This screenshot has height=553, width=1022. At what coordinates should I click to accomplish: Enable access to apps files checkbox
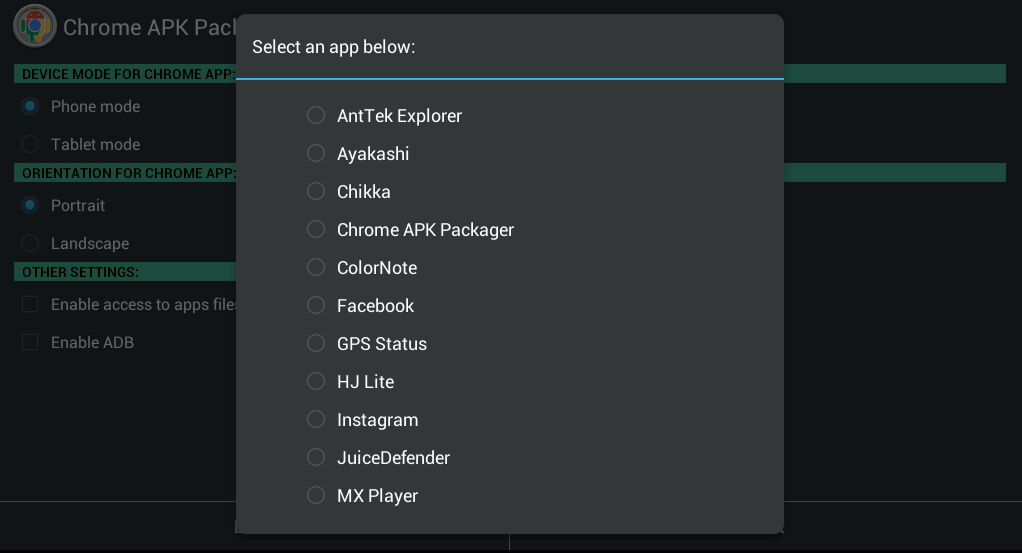(x=30, y=304)
